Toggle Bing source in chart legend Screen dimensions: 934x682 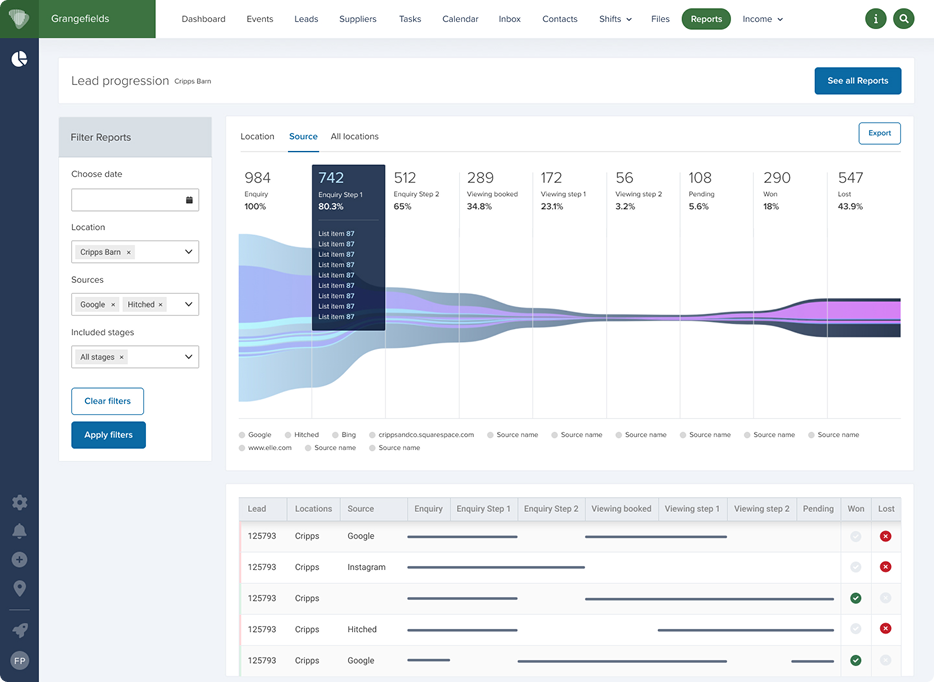click(x=344, y=435)
